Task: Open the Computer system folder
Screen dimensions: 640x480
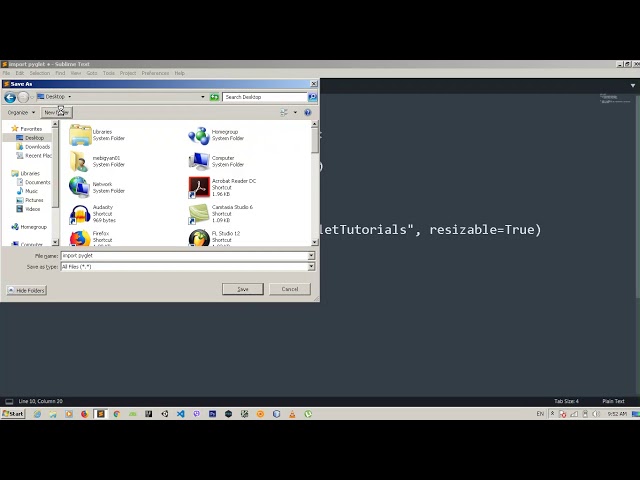Action: point(216,161)
